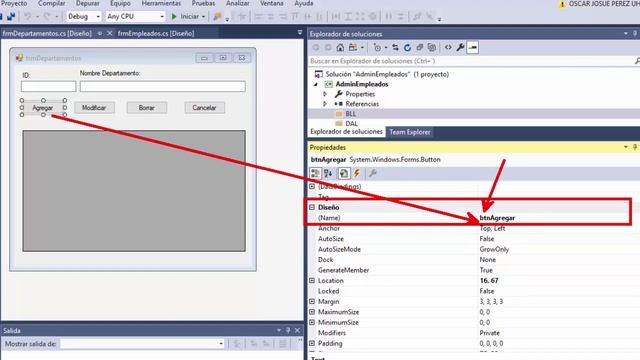This screenshot has height=360, width=640.
Task: Expand the MaximumSize property
Action: click(x=312, y=312)
